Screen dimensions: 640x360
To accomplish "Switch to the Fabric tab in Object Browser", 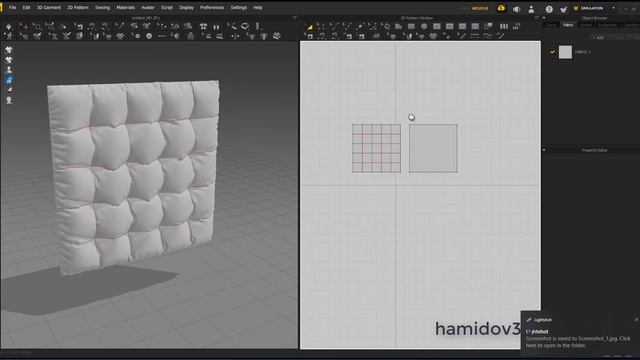I will (x=568, y=25).
